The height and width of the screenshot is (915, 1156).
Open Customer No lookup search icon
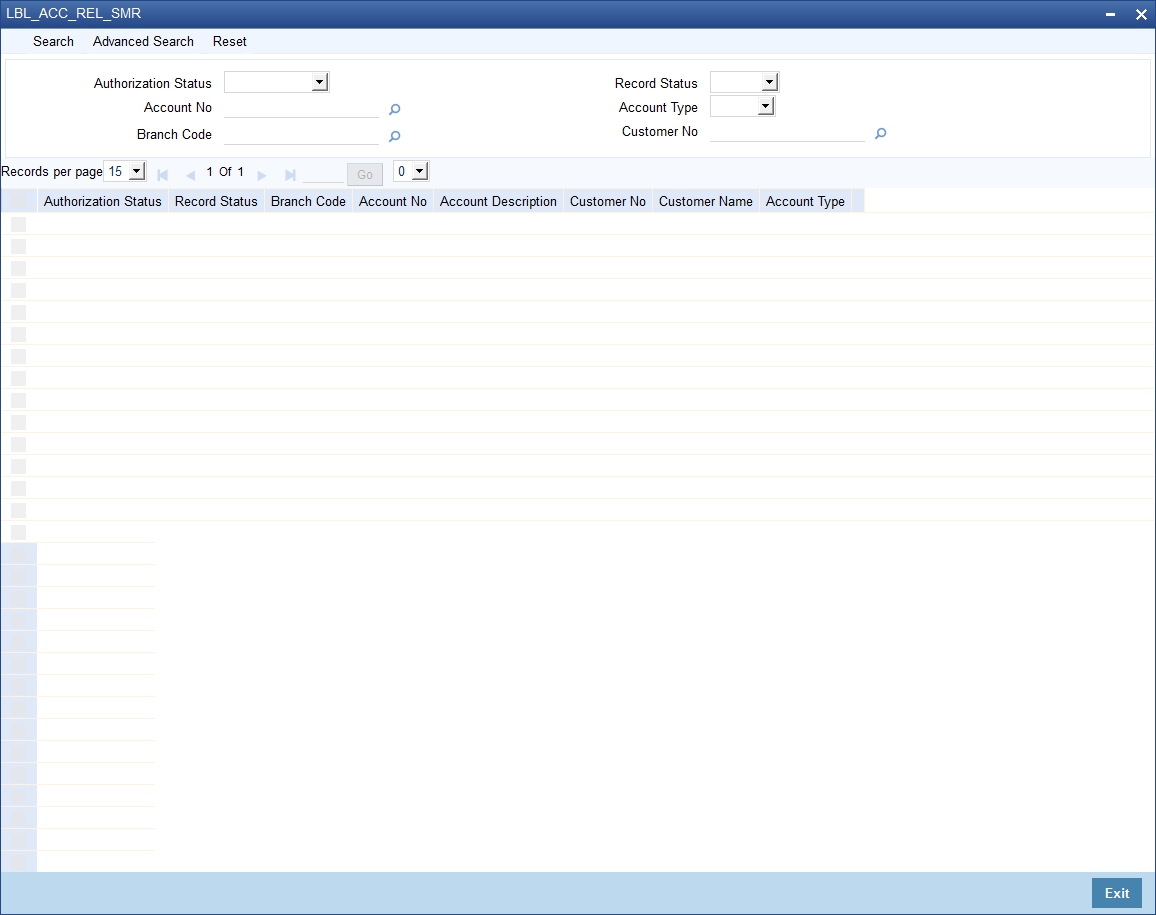point(880,133)
